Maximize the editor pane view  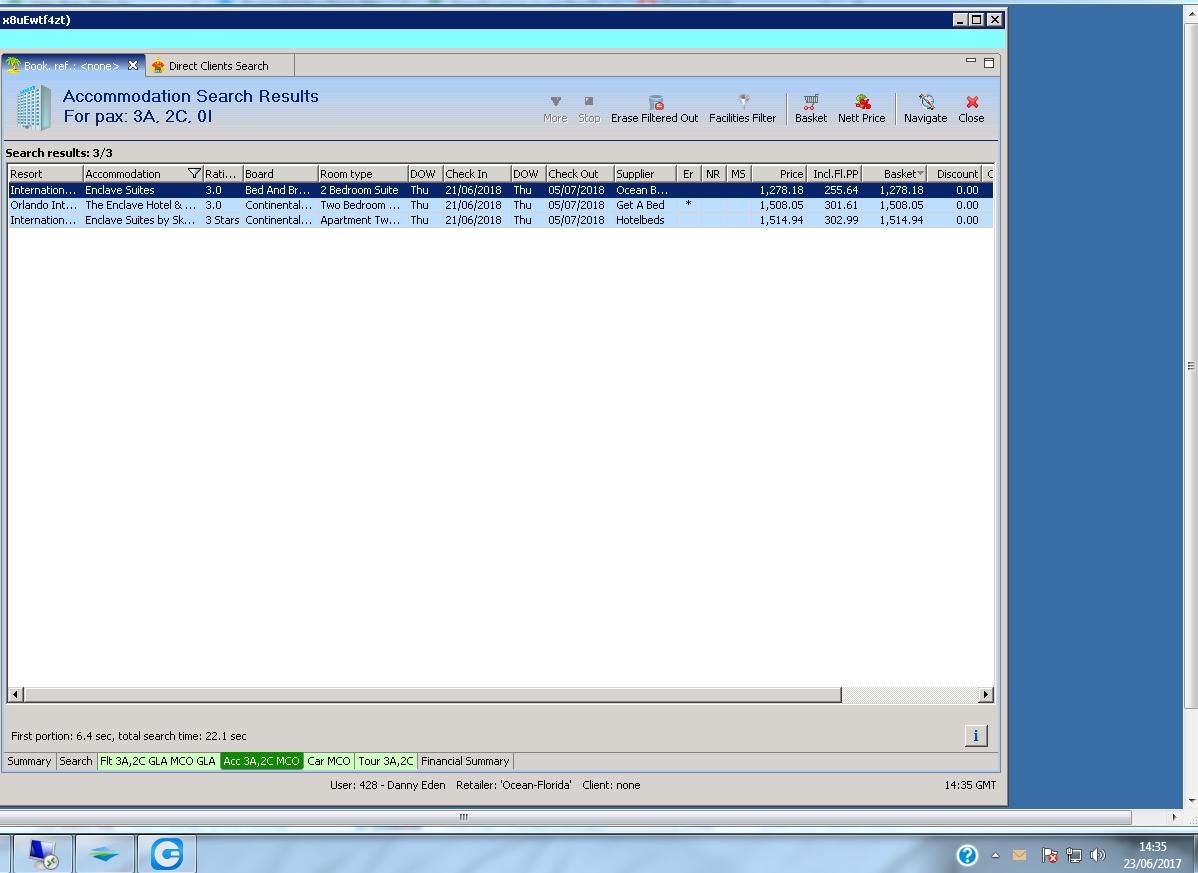[989, 63]
